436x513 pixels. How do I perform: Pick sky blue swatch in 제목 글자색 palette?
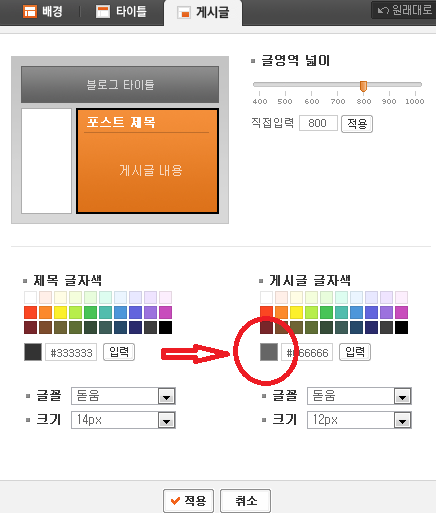pos(120,313)
